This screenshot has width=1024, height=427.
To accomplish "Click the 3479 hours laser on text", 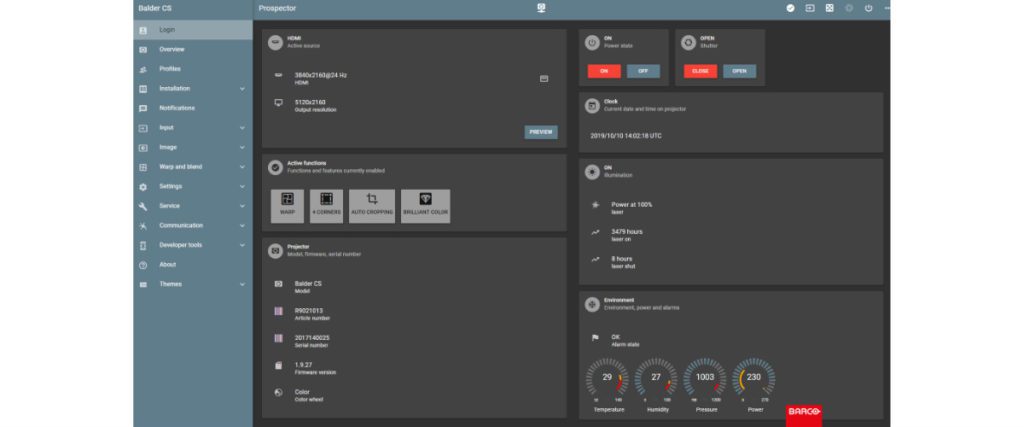I will pyautogui.click(x=627, y=231).
